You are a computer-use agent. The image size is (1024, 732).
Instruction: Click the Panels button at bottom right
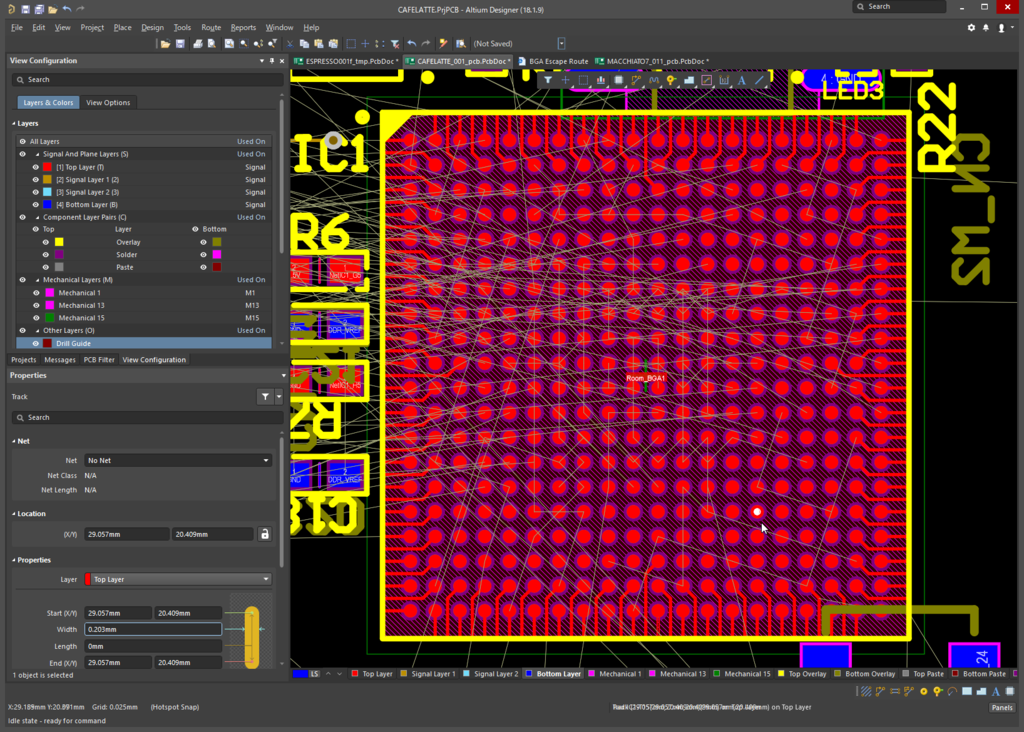tap(1002, 707)
